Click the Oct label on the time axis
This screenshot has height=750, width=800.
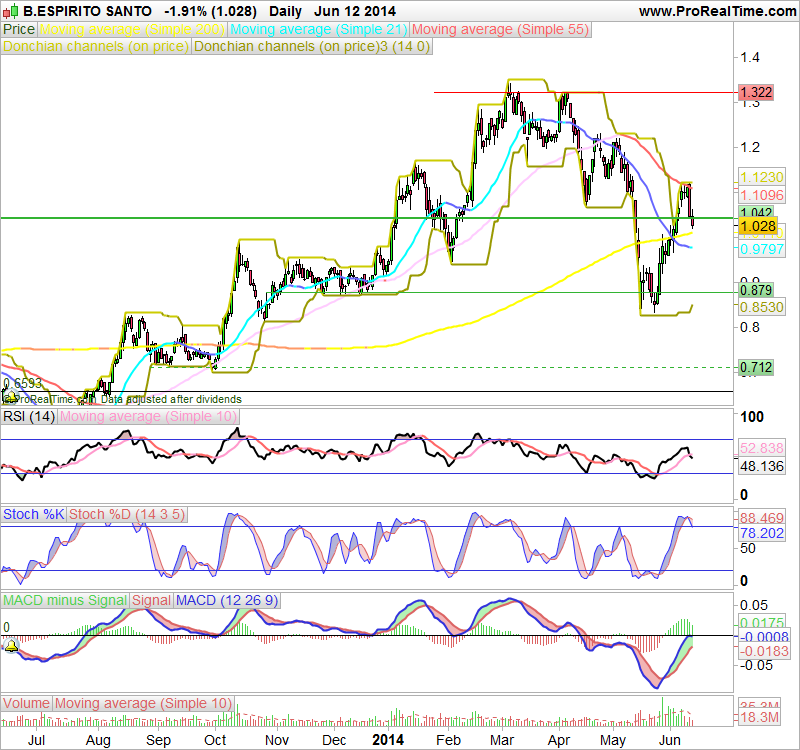point(215,740)
